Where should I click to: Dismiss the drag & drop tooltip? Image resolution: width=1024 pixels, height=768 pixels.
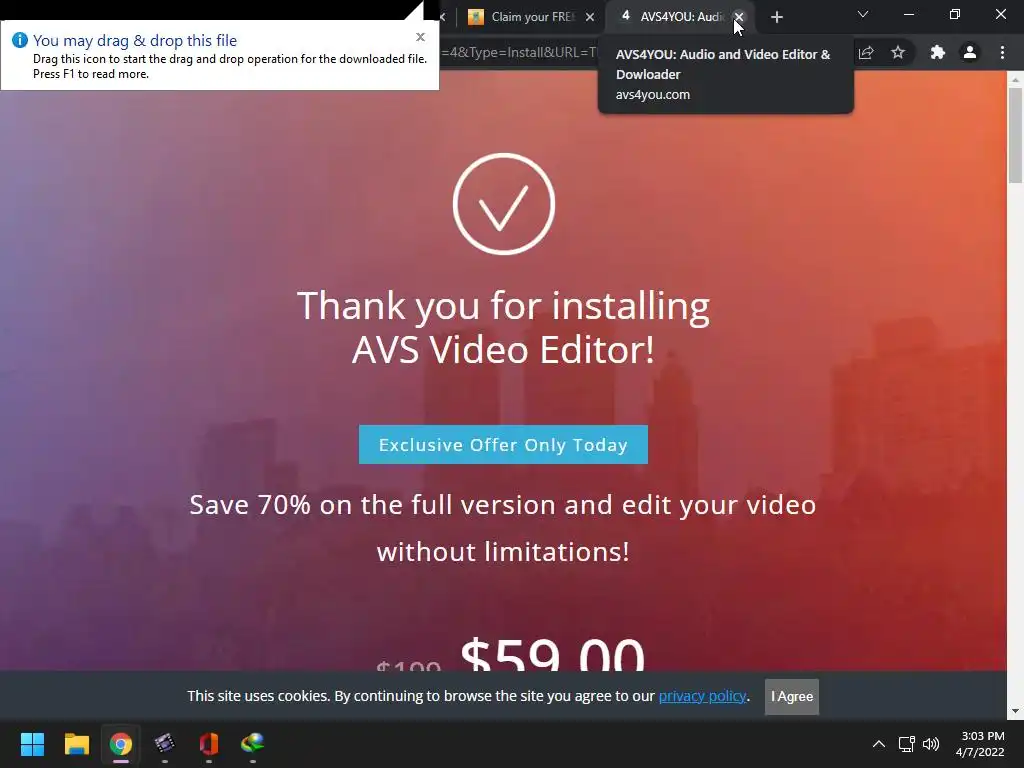pyautogui.click(x=421, y=37)
